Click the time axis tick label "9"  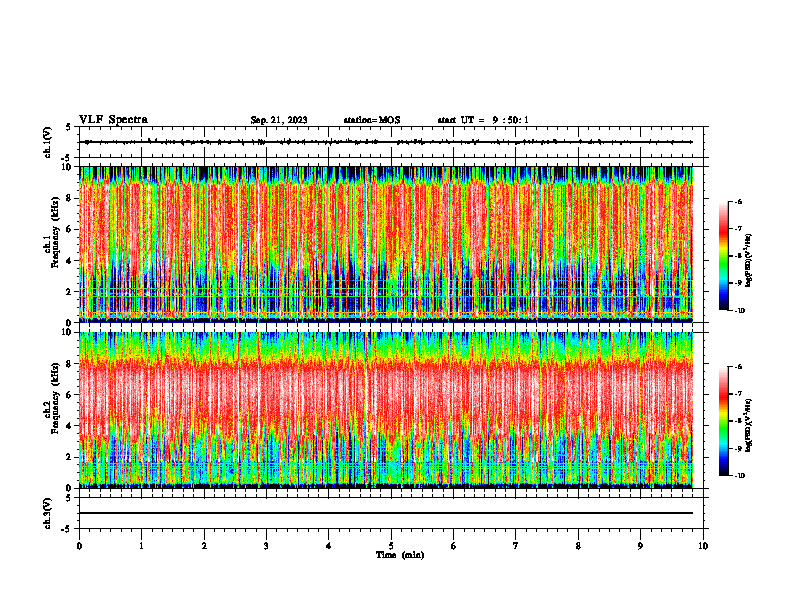point(640,546)
